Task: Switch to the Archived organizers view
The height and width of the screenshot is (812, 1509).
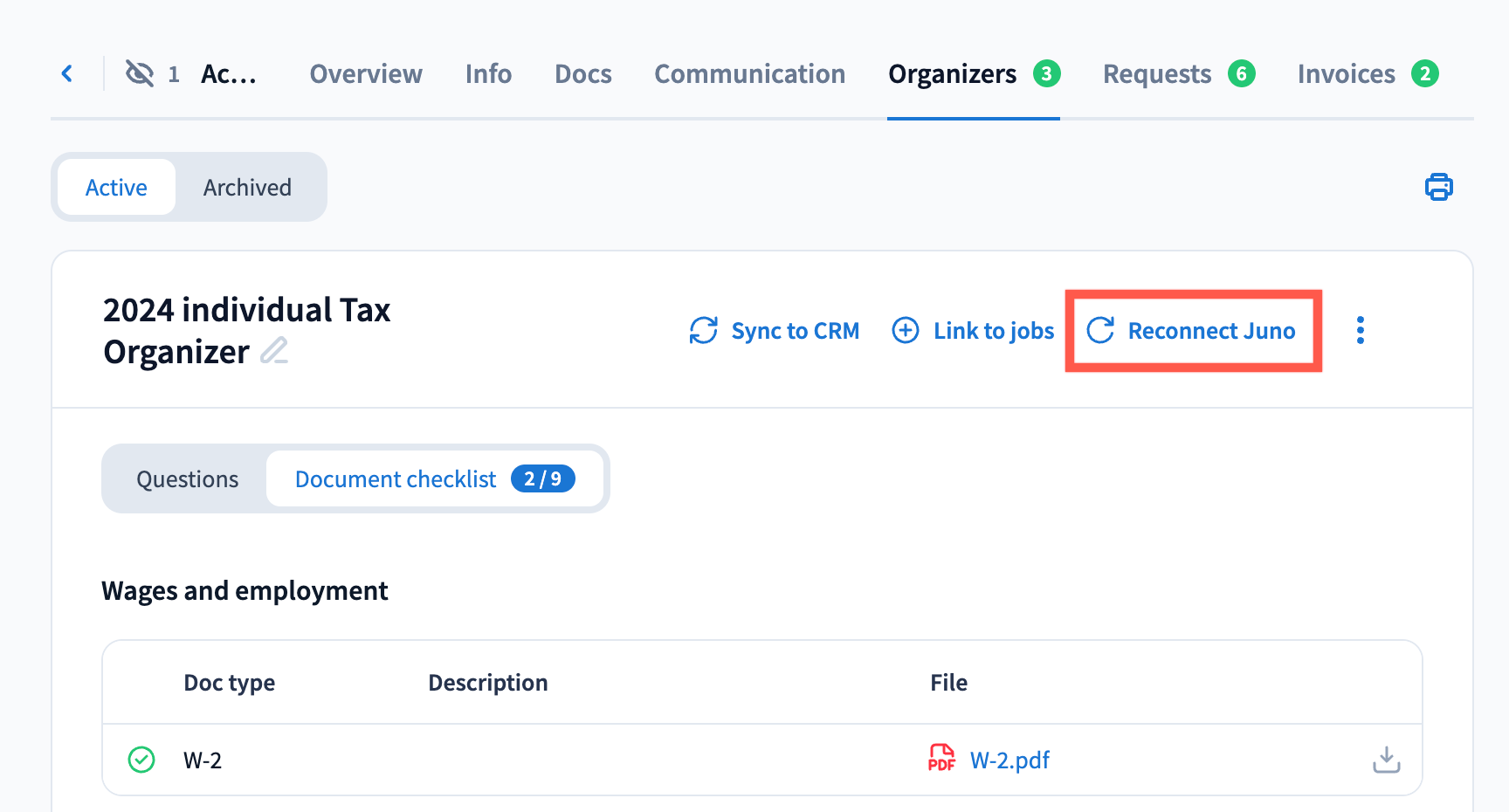Action: [247, 188]
